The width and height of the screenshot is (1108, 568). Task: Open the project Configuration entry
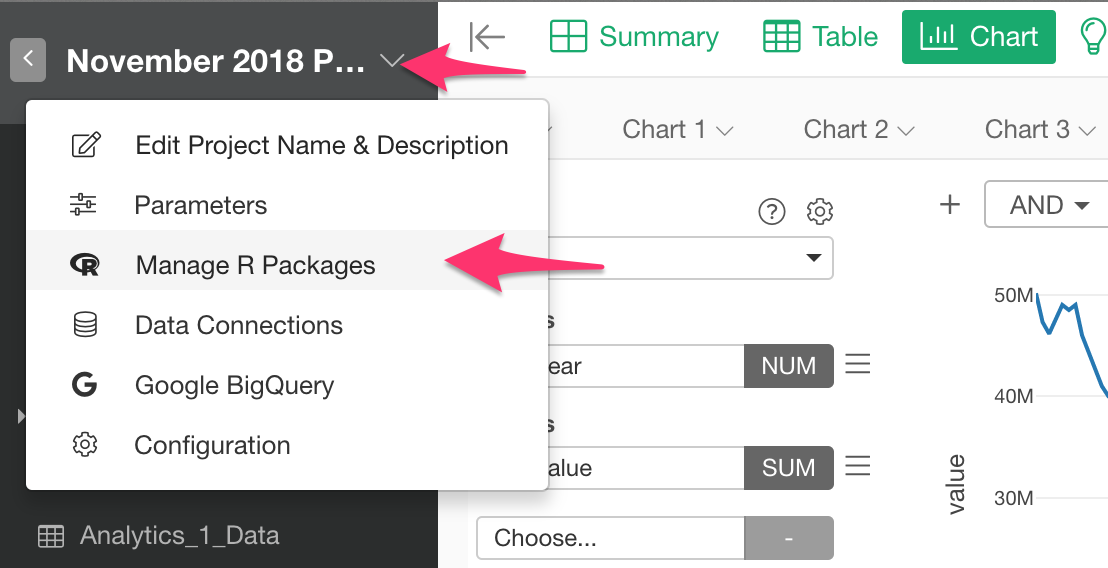click(212, 445)
